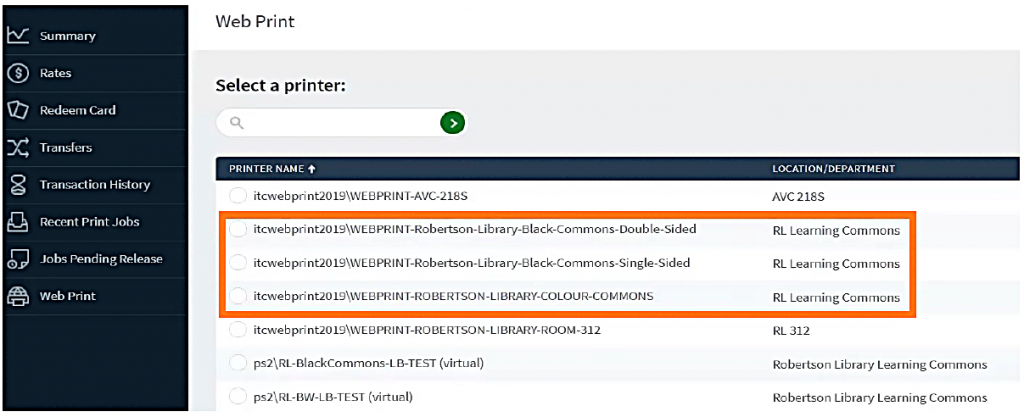Click the Web Print printer icon
Screen dimensions: 1024x417
coord(17,296)
